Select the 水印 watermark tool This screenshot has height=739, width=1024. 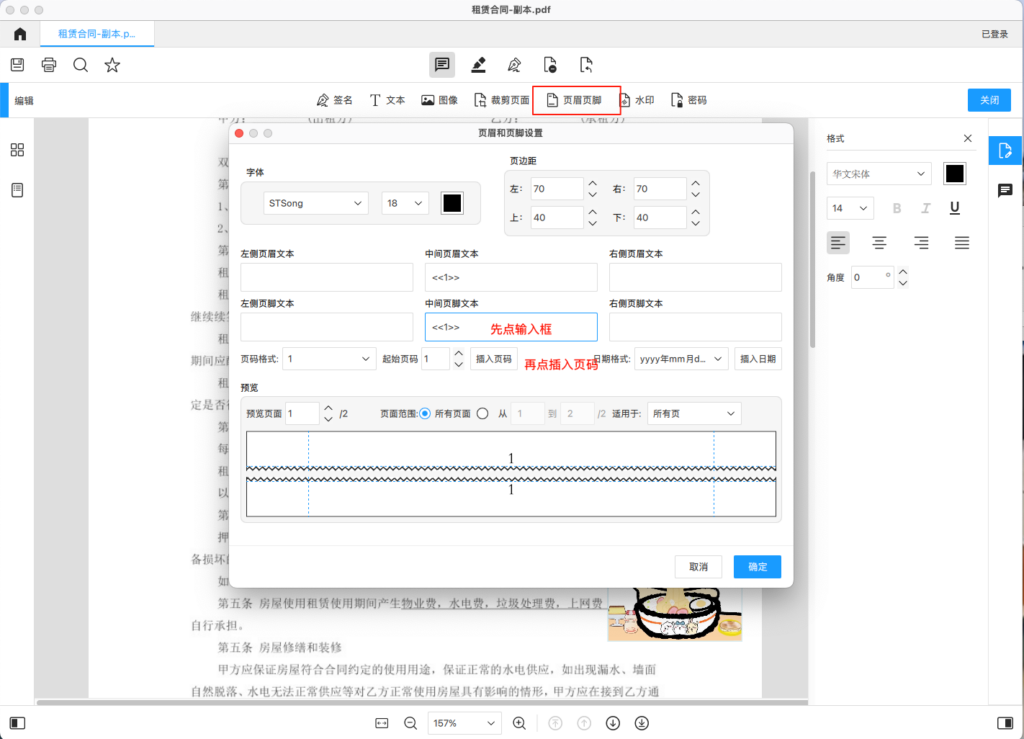tap(637, 100)
